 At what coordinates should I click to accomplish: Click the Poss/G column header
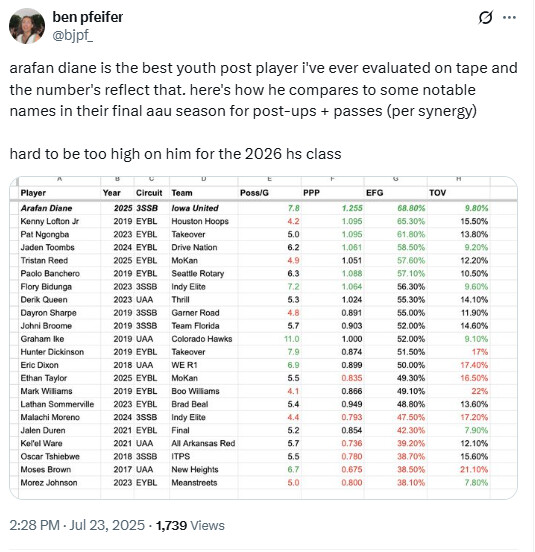point(254,193)
